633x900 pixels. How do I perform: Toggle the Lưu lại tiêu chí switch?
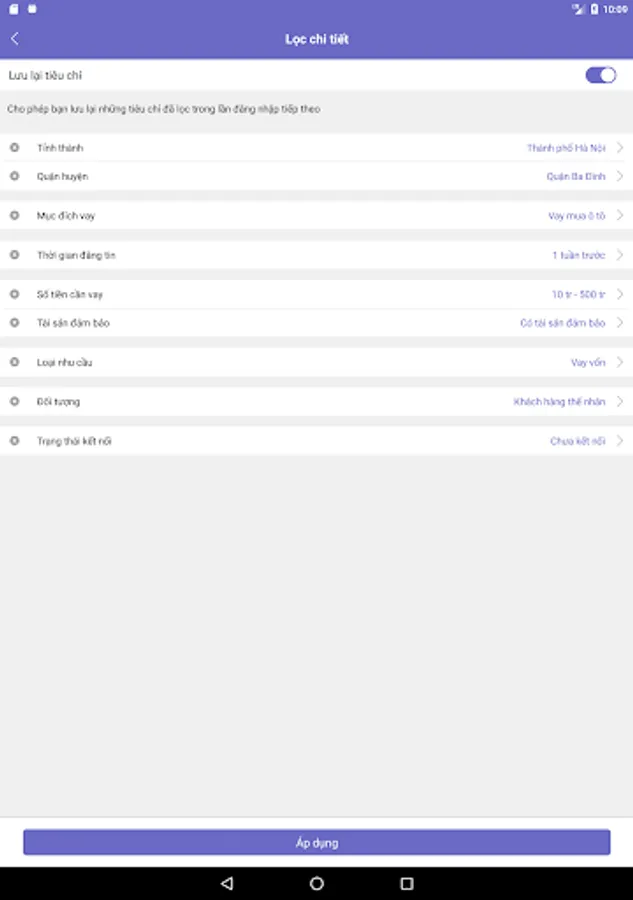coord(600,75)
